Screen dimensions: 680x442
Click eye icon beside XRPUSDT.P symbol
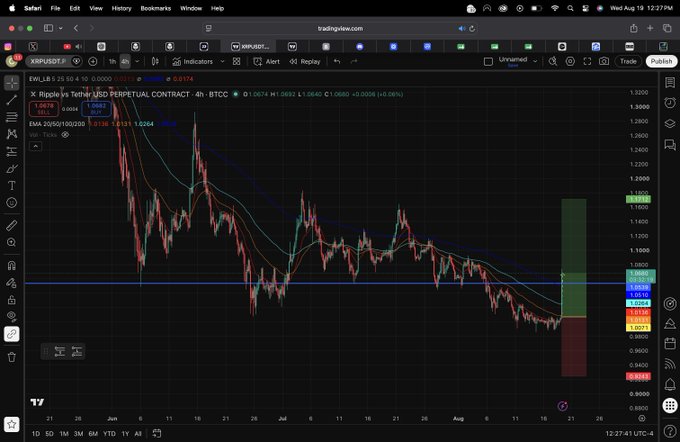pyautogui.click(x=76, y=62)
